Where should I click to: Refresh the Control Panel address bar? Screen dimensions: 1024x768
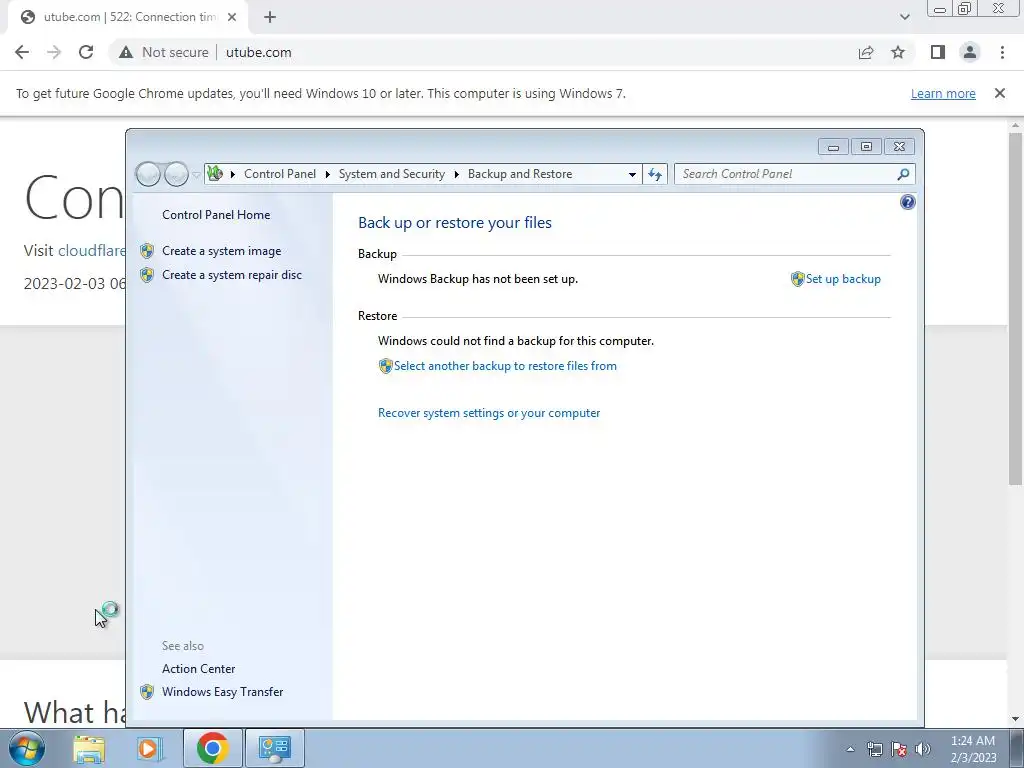[655, 174]
